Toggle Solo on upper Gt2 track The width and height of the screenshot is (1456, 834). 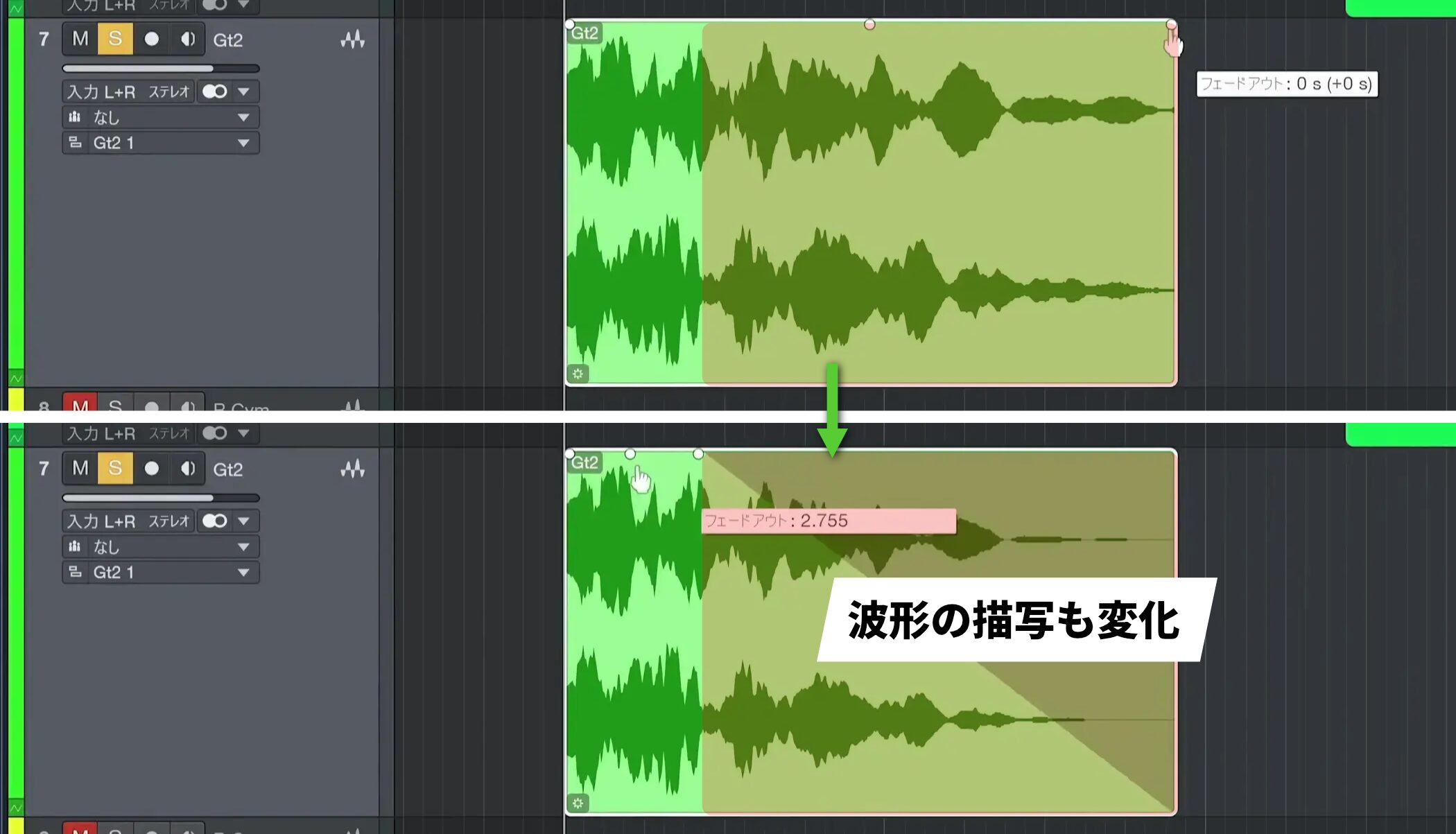pos(115,39)
